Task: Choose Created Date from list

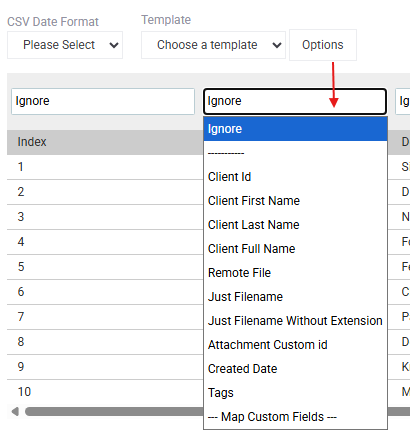Action: click(295, 369)
